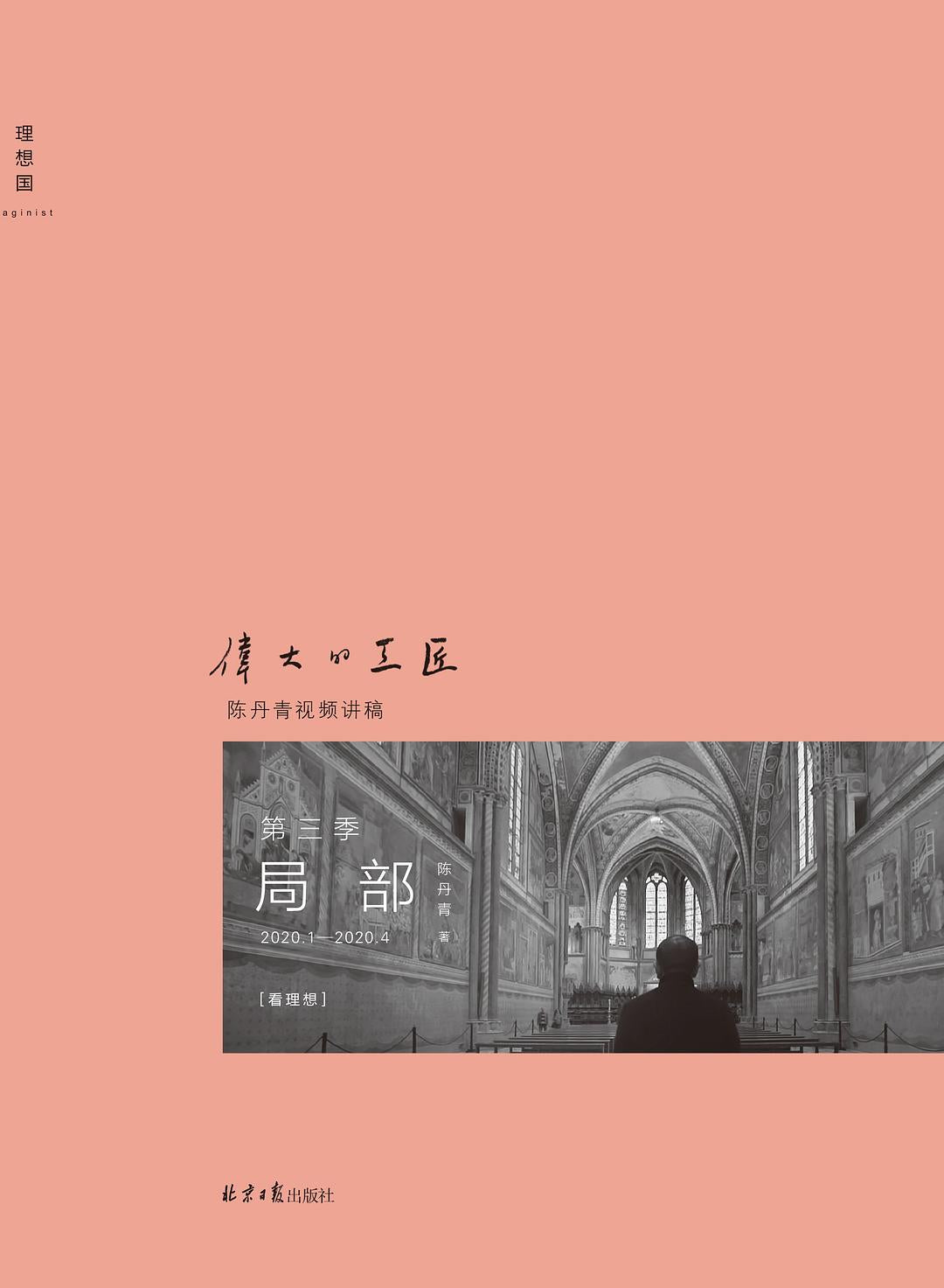Click the bracketed [看理想] label

(293, 999)
